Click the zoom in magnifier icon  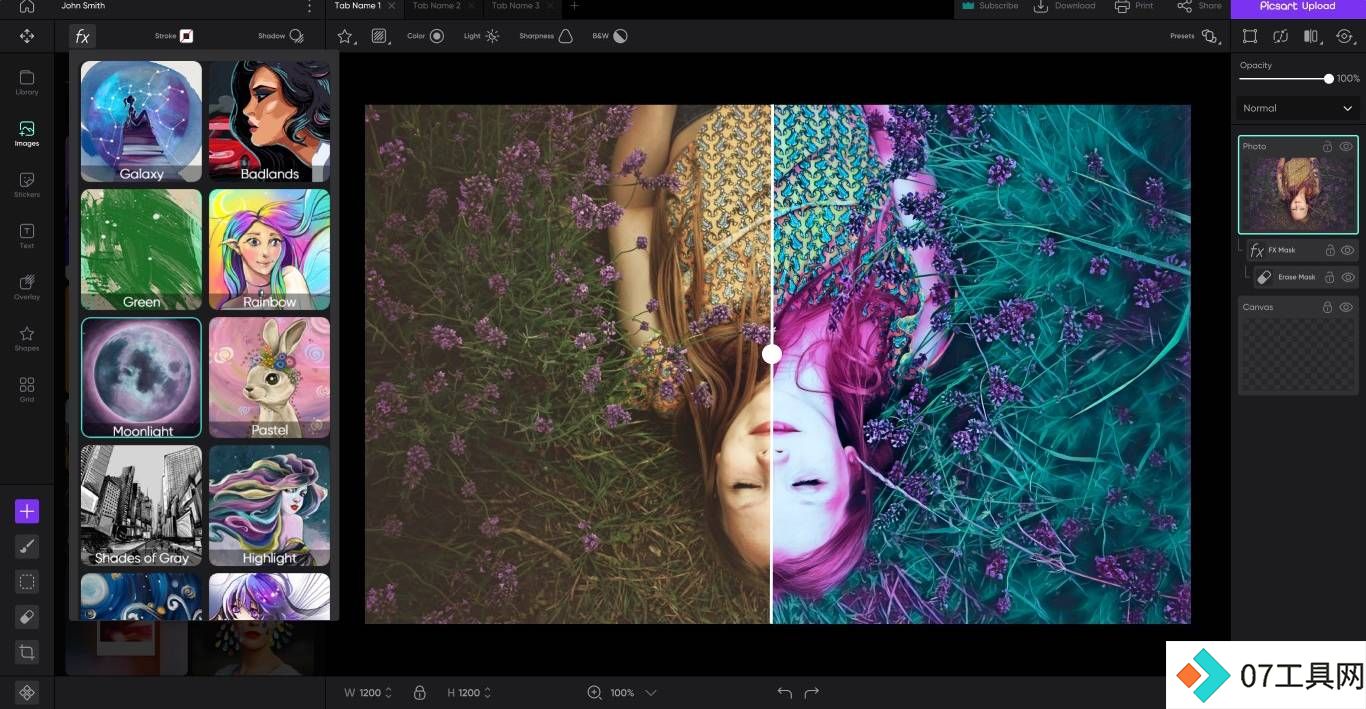[594, 692]
